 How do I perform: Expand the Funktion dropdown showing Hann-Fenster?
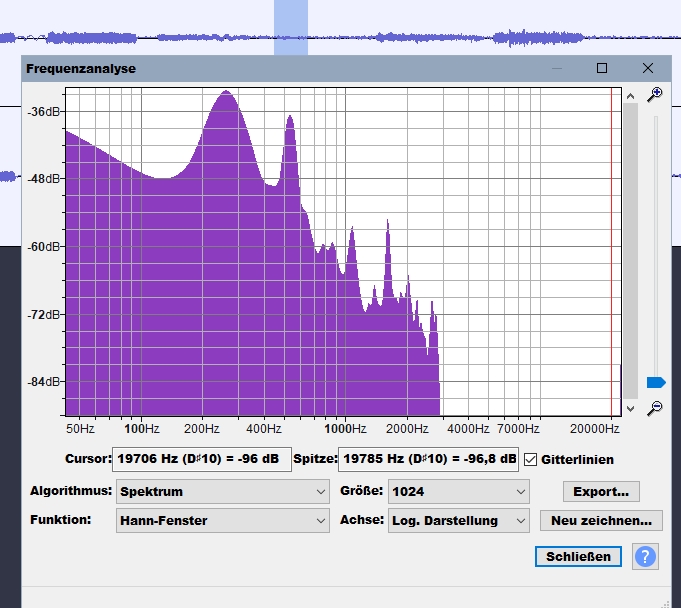223,520
